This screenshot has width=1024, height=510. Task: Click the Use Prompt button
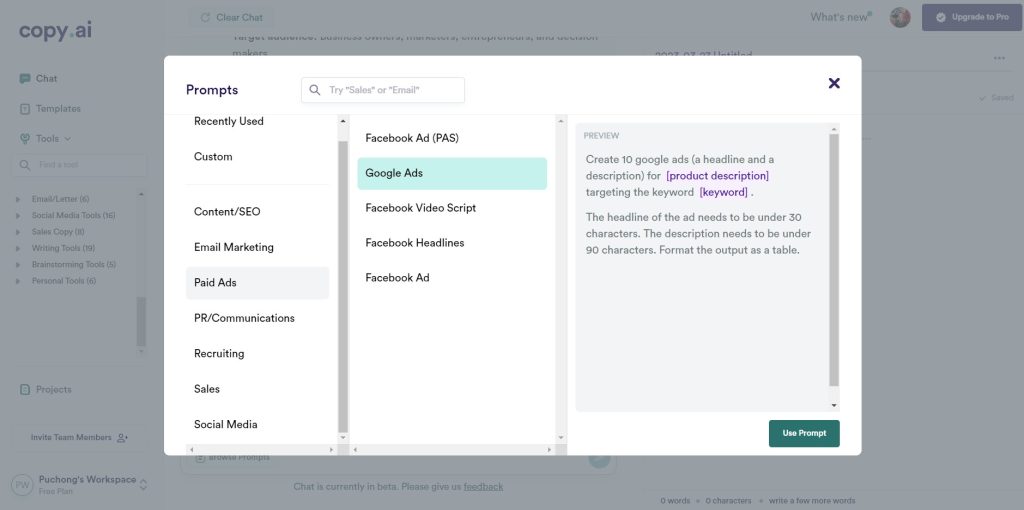coord(804,434)
